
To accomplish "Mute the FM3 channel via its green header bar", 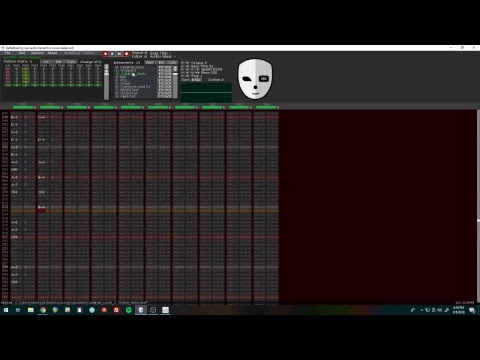I will click(77, 107).
